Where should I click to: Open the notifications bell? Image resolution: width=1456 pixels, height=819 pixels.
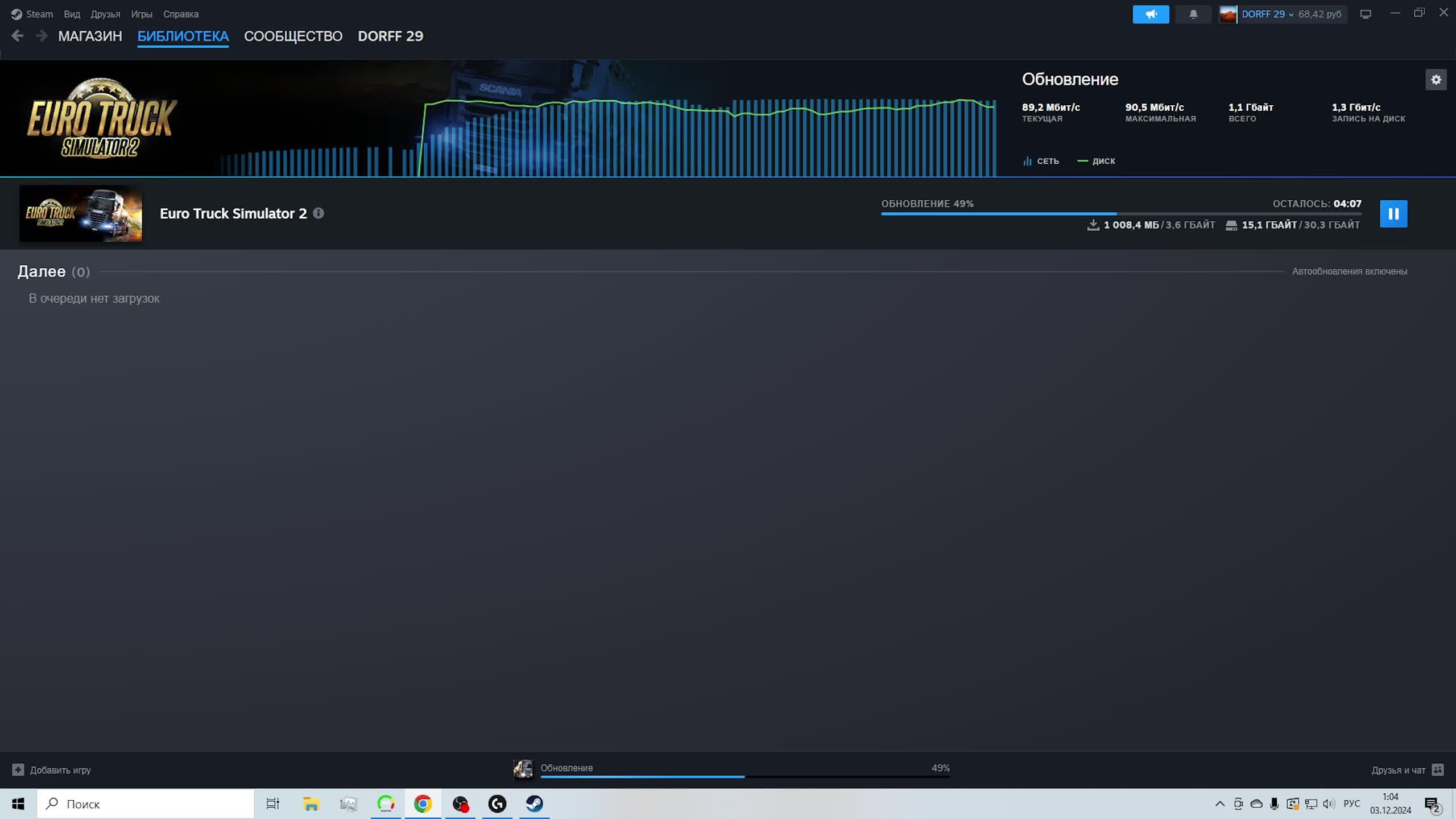[x=1193, y=14]
